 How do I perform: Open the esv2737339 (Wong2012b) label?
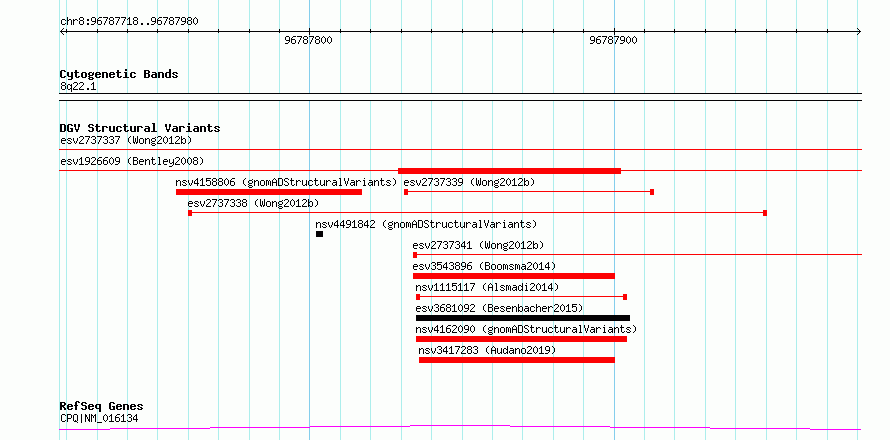tap(469, 182)
